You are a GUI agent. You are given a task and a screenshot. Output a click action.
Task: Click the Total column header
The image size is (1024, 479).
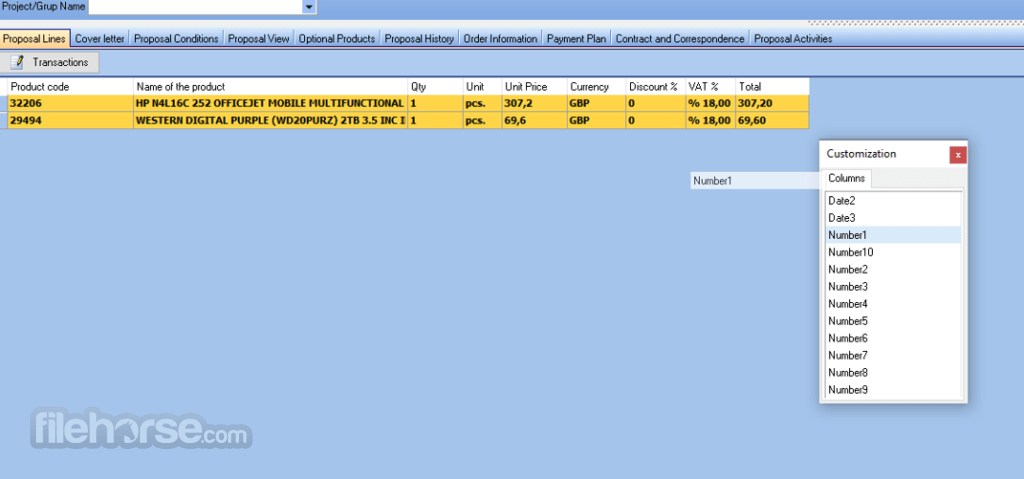(773, 86)
